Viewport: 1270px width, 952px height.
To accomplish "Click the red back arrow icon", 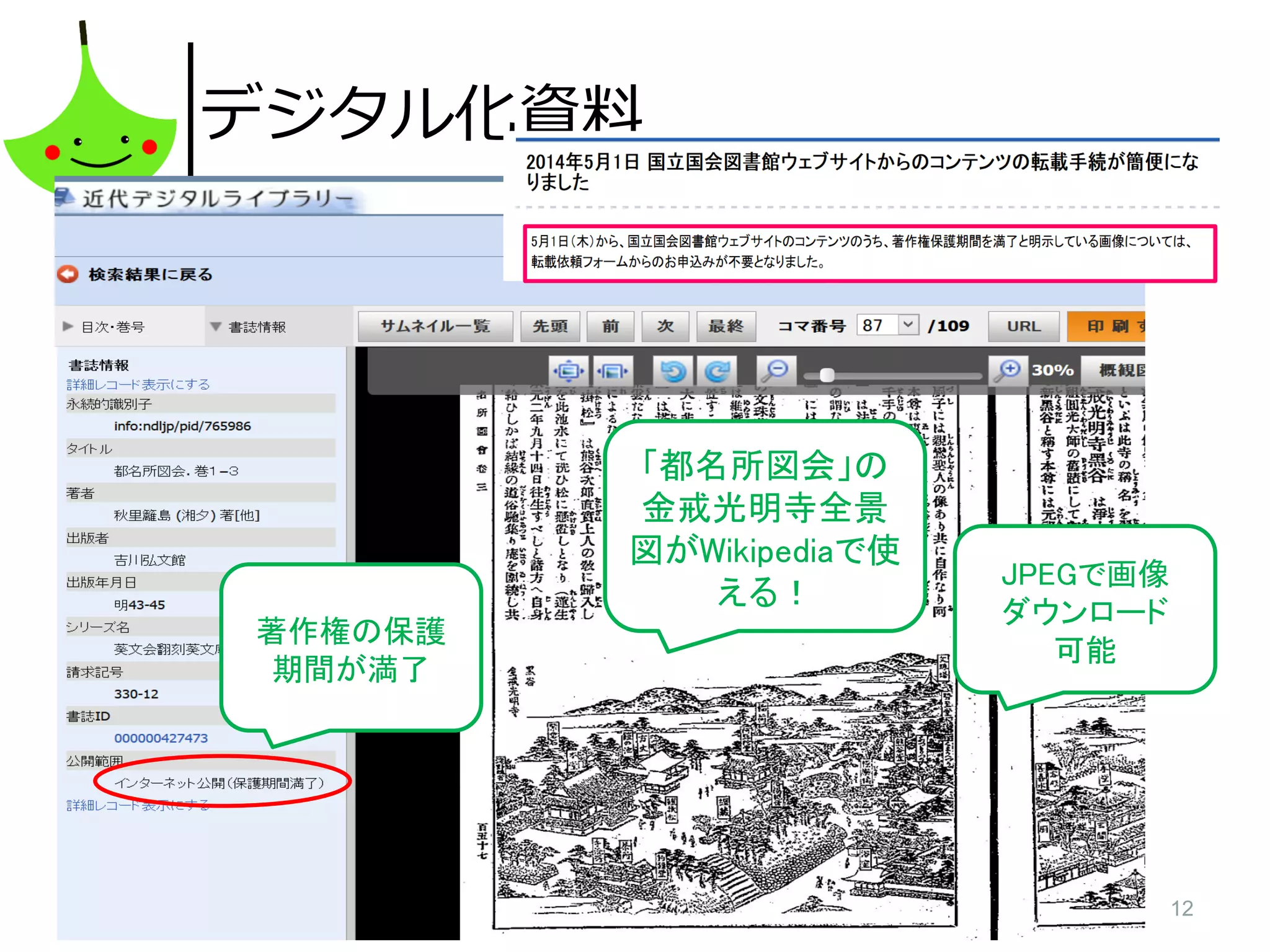I will tap(68, 274).
